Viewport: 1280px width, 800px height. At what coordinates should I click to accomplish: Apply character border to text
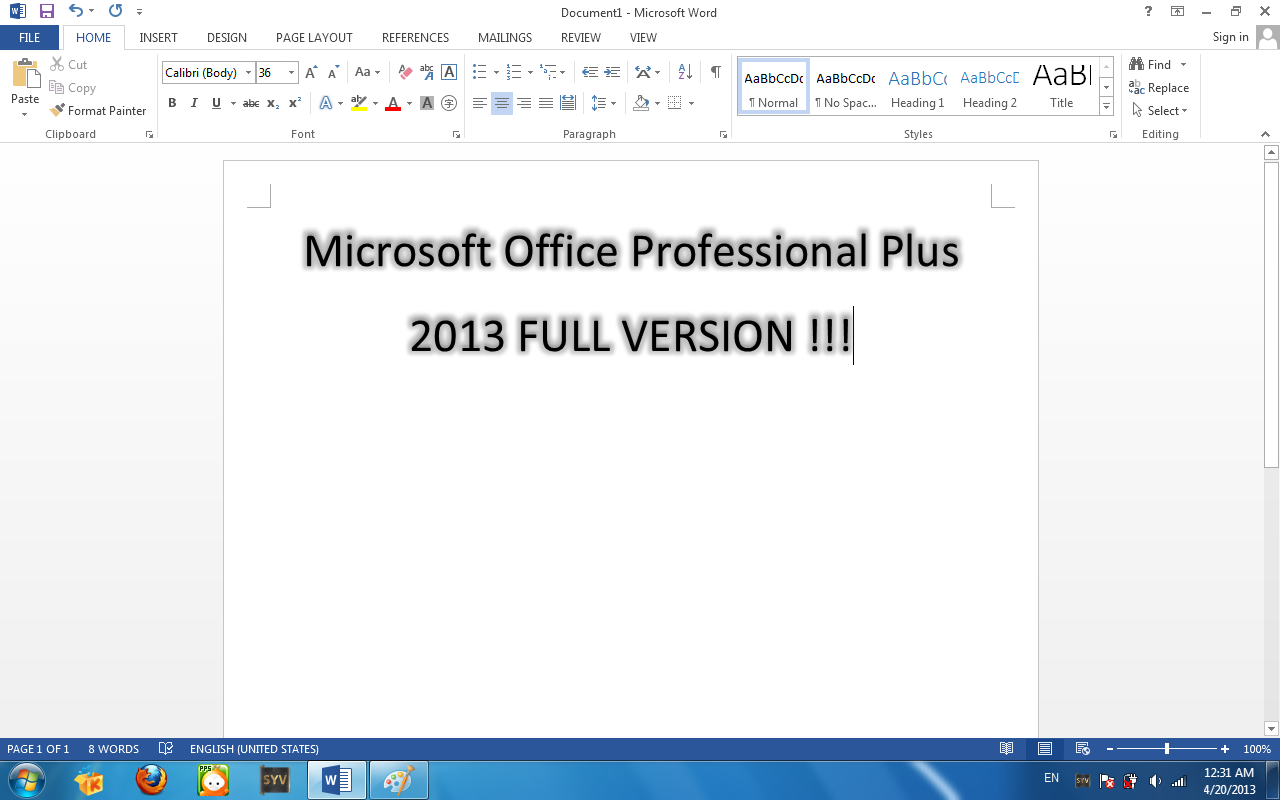point(449,73)
